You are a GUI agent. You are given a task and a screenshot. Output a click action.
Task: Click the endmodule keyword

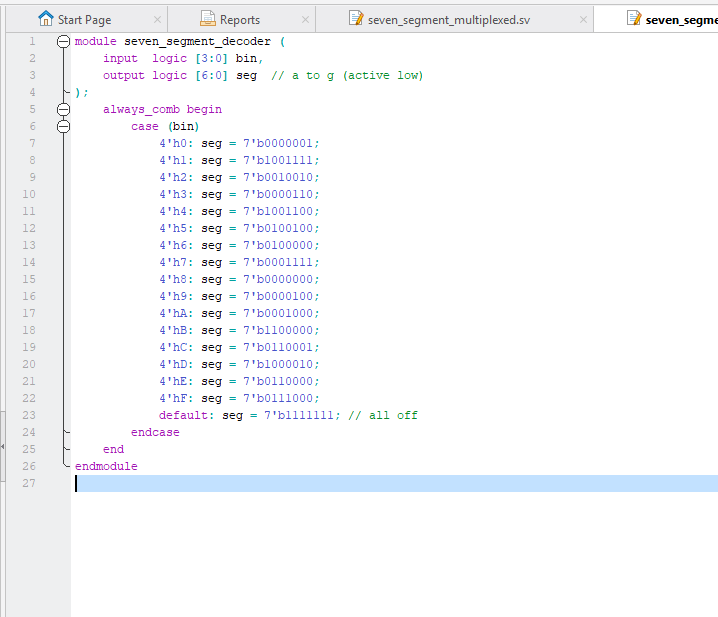click(106, 467)
